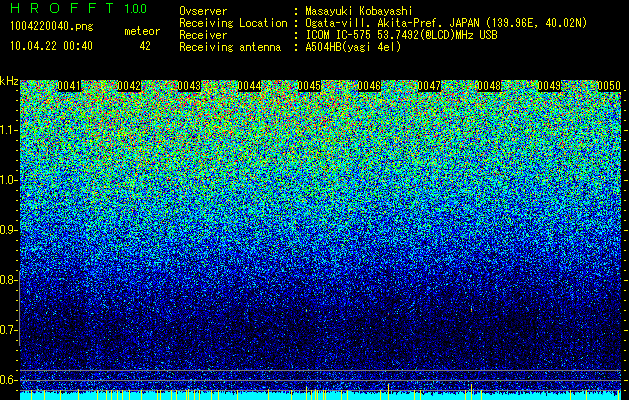Click the 0043 time marker
The image size is (629, 400).
(x=189, y=86)
